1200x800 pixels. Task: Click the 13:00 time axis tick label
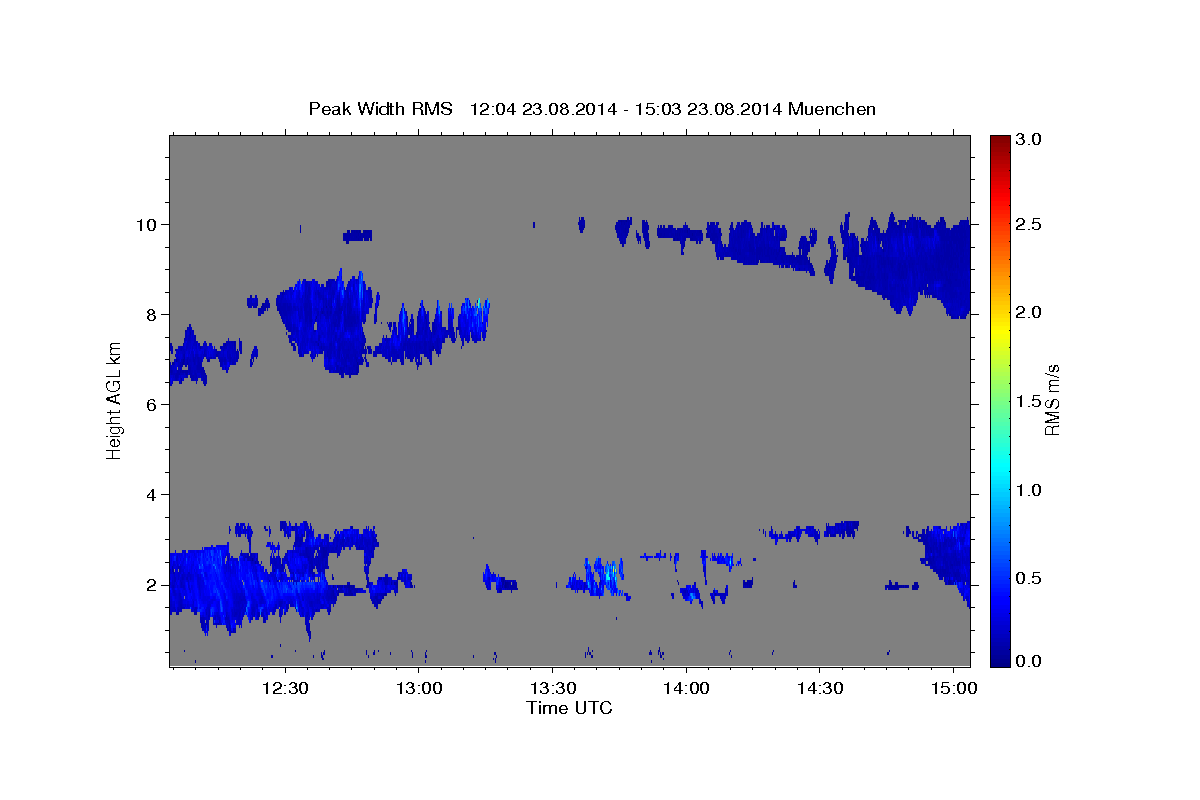tap(419, 689)
